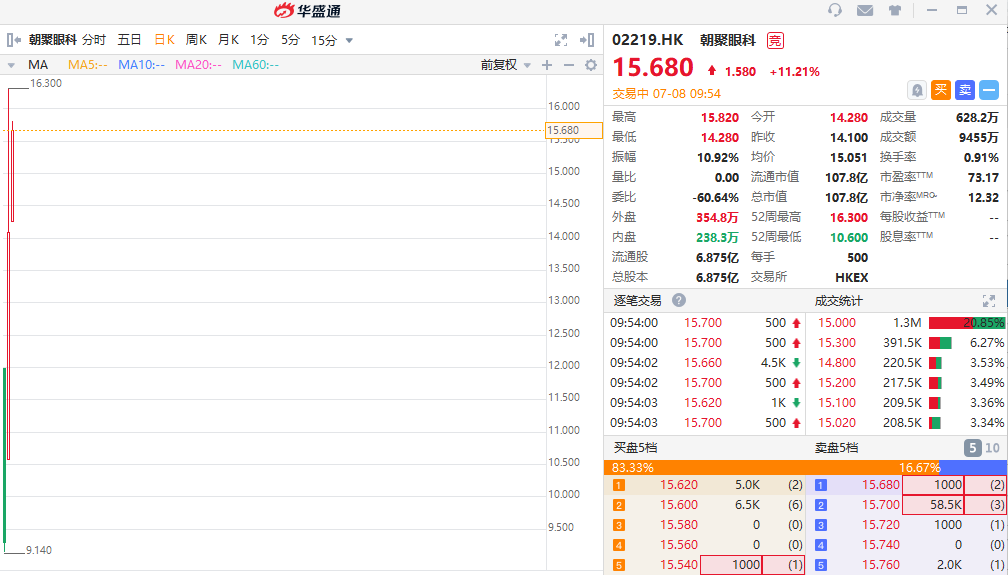The height and width of the screenshot is (575, 1008).
Task: Open the MA indicator dropdown arrow
Action: click(11, 65)
